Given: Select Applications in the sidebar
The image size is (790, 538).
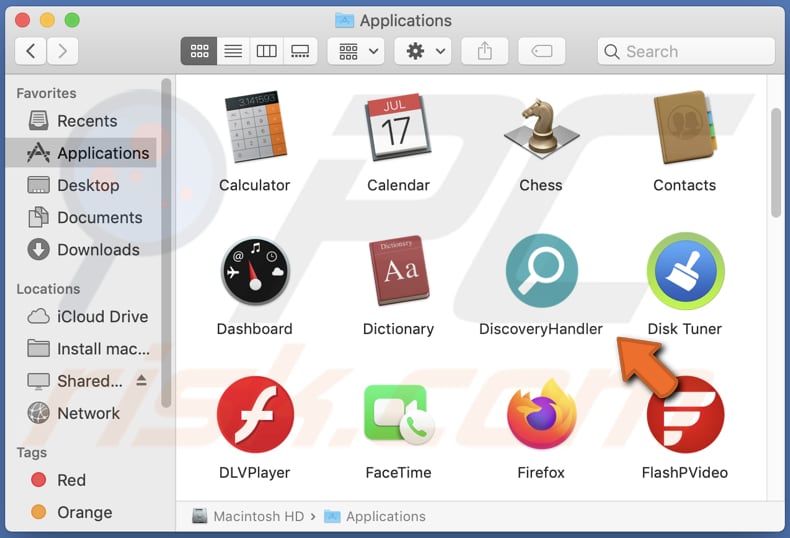Looking at the screenshot, I should 81,153.
